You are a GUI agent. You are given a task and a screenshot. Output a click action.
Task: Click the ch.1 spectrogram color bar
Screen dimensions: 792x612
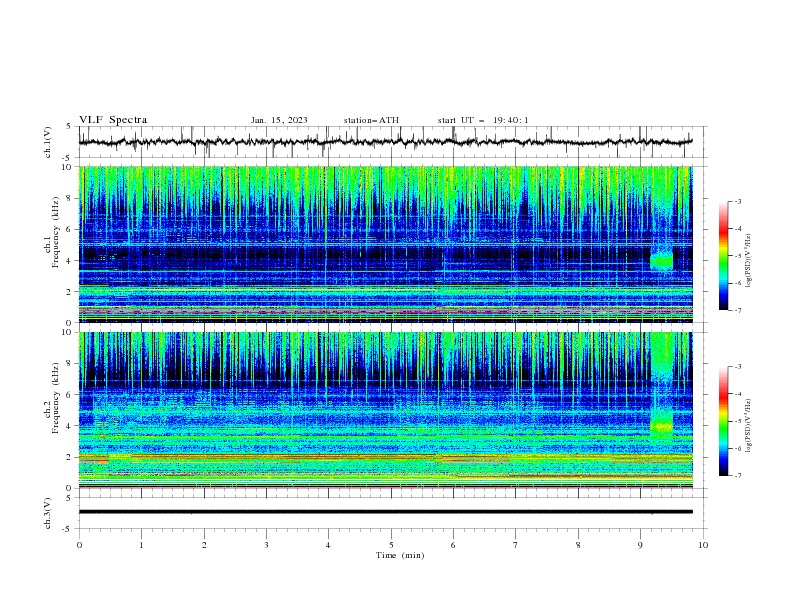[x=723, y=256]
